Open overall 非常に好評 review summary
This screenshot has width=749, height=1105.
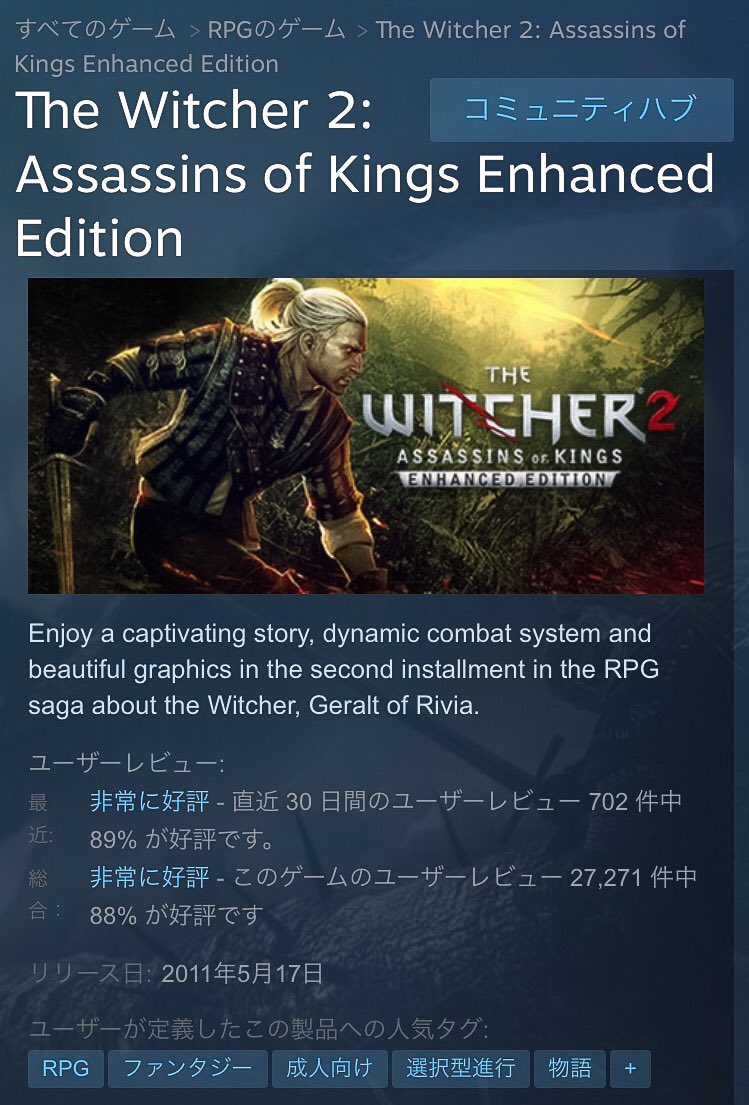(x=149, y=877)
